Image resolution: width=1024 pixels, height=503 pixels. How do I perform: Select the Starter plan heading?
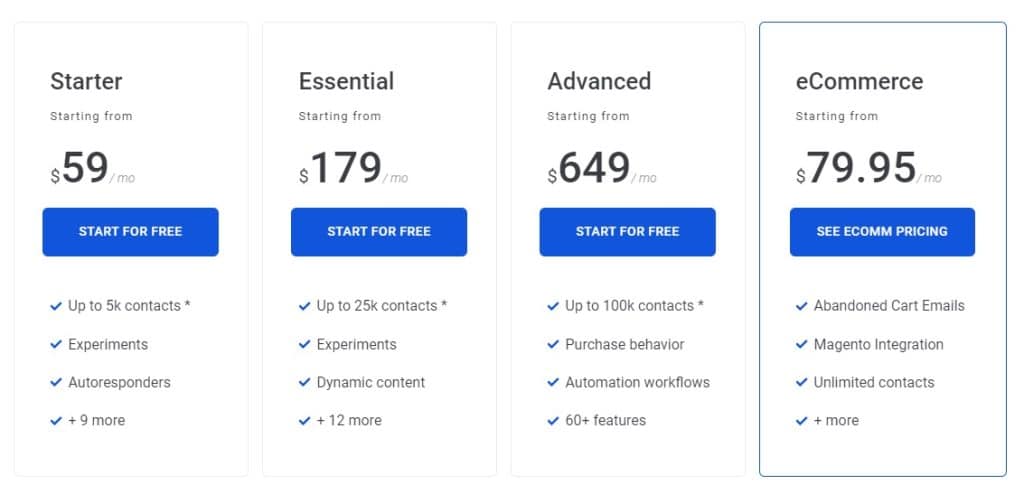[x=86, y=81]
